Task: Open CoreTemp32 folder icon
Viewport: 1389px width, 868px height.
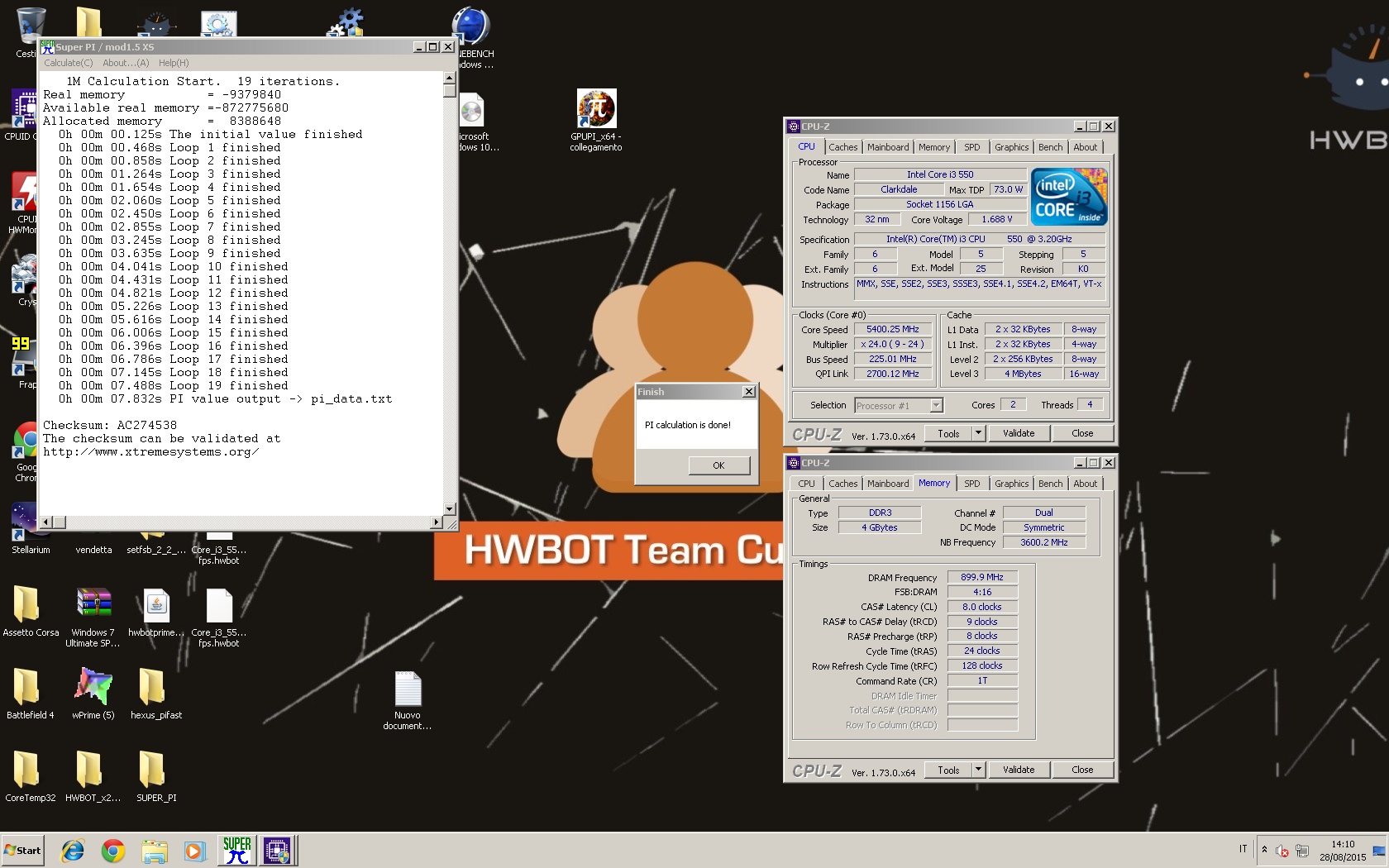Action: click(31, 777)
